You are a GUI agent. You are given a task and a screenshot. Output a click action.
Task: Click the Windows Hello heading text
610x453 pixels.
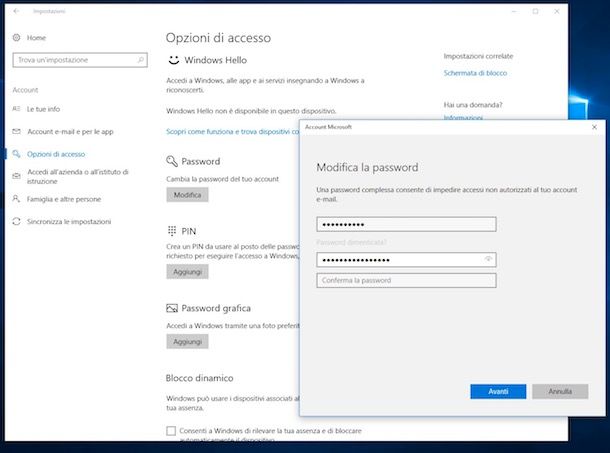click(216, 60)
